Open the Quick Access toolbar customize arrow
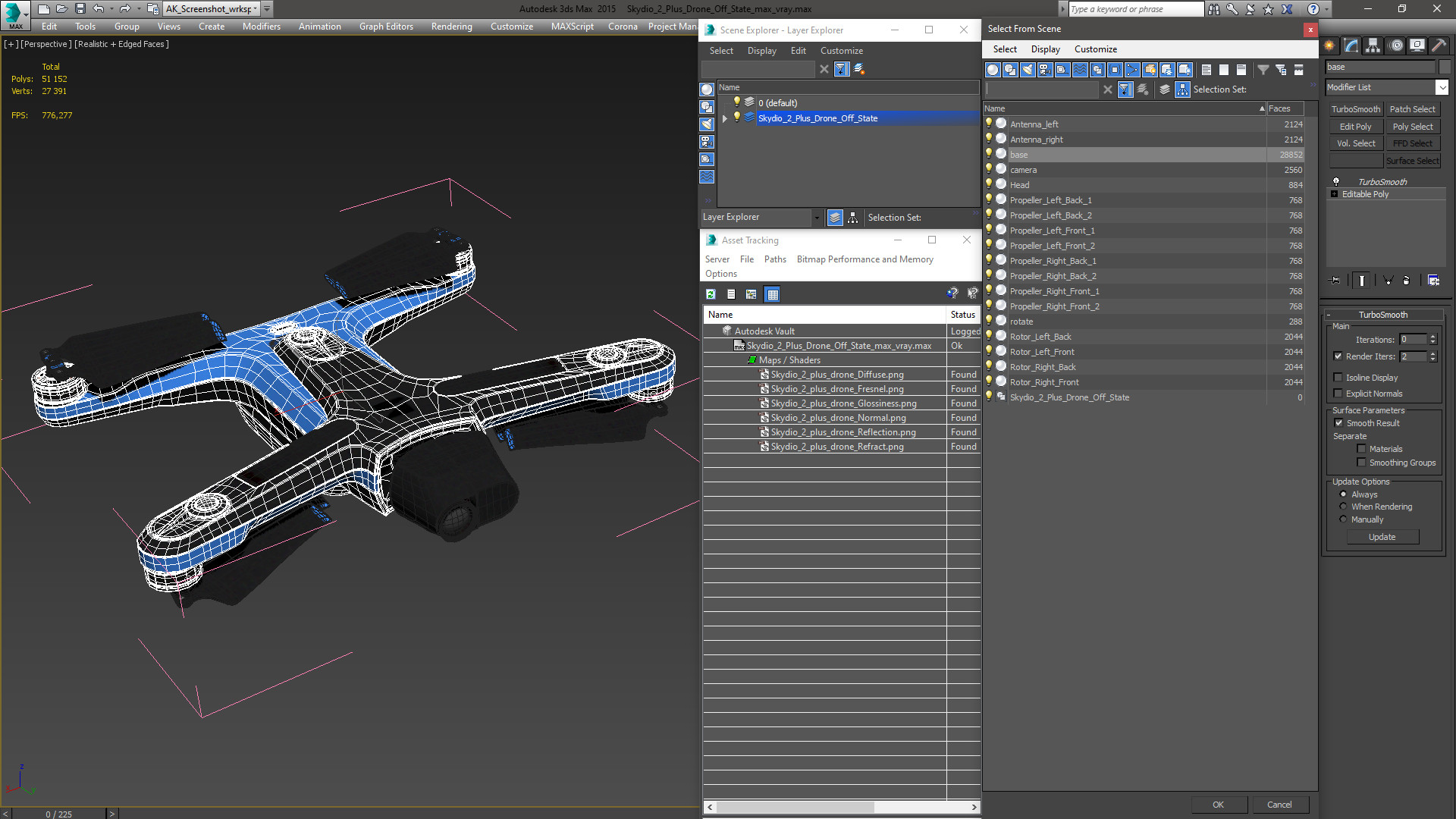The width and height of the screenshot is (1456, 819). click(267, 9)
